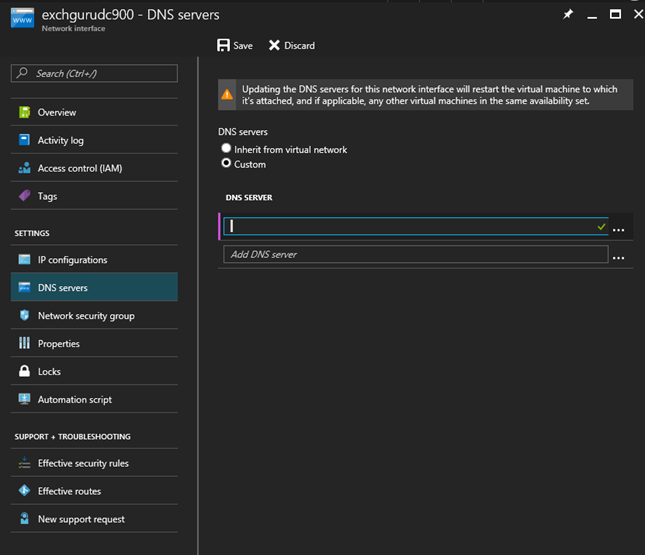The height and width of the screenshot is (555, 645).
Task: Click the active DNS server input field
Action: tap(415, 226)
